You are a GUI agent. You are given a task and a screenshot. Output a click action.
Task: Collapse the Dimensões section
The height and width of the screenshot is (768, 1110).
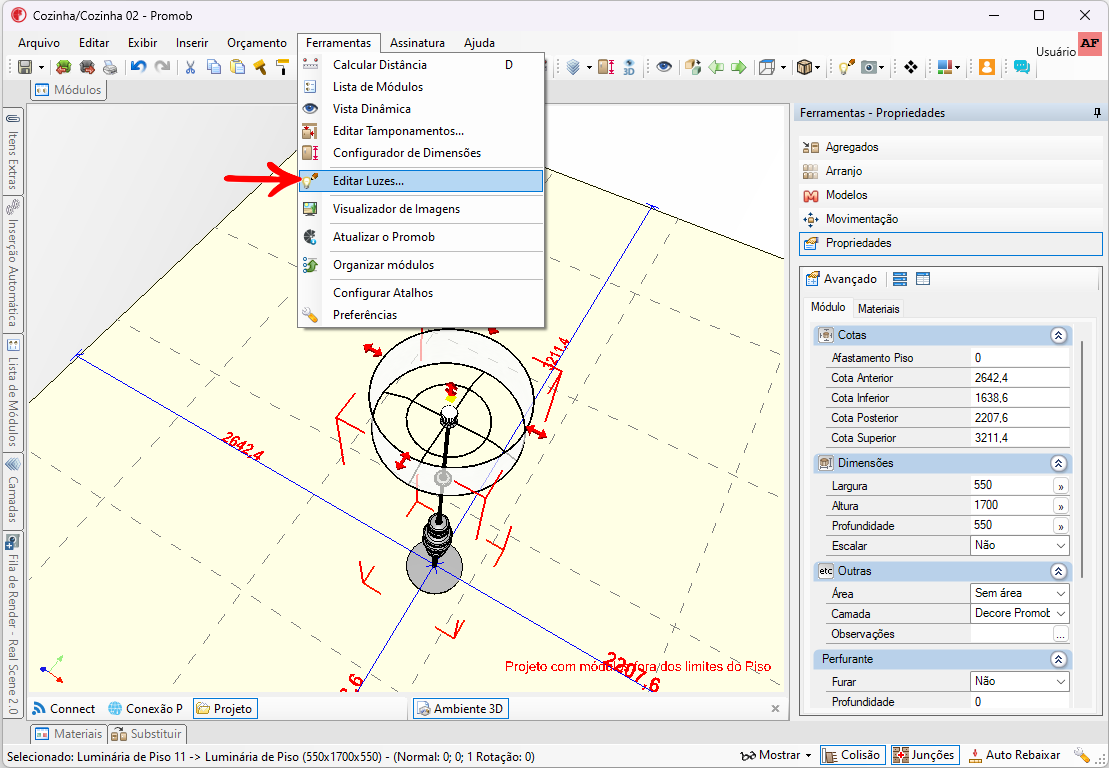(x=1058, y=464)
